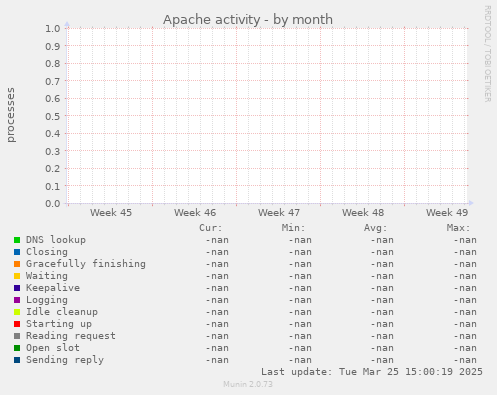This screenshot has width=497, height=395.
Task: Click the Sending reply Max '-nan' value
Action: pos(465,360)
